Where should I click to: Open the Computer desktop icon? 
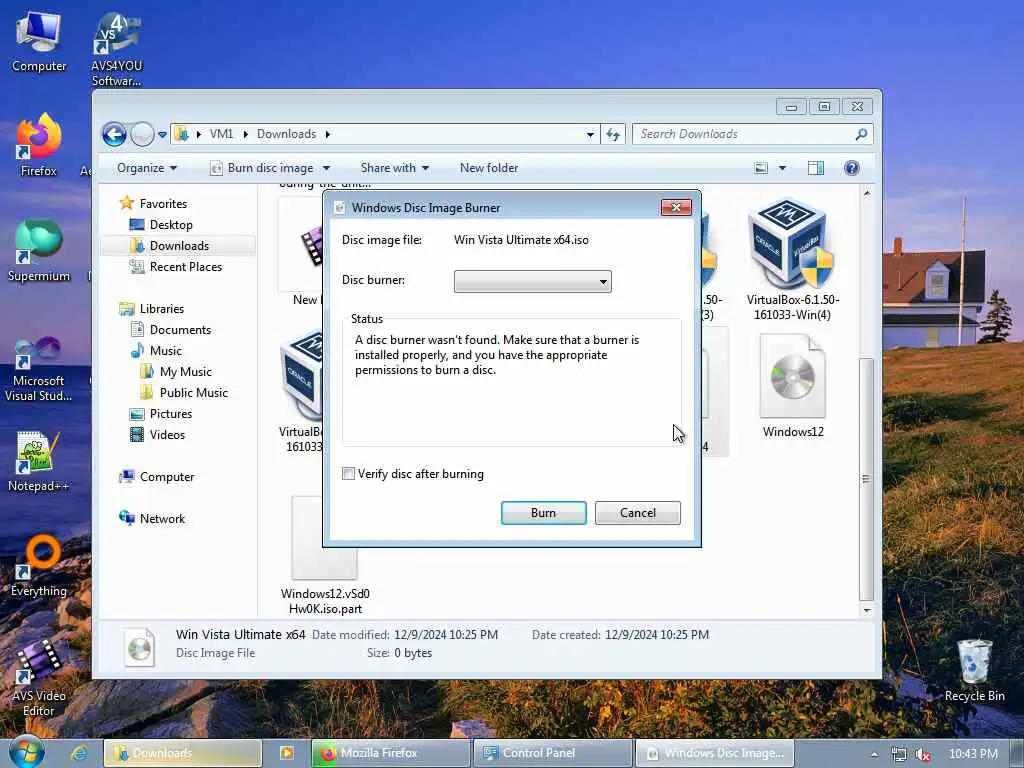point(39,42)
